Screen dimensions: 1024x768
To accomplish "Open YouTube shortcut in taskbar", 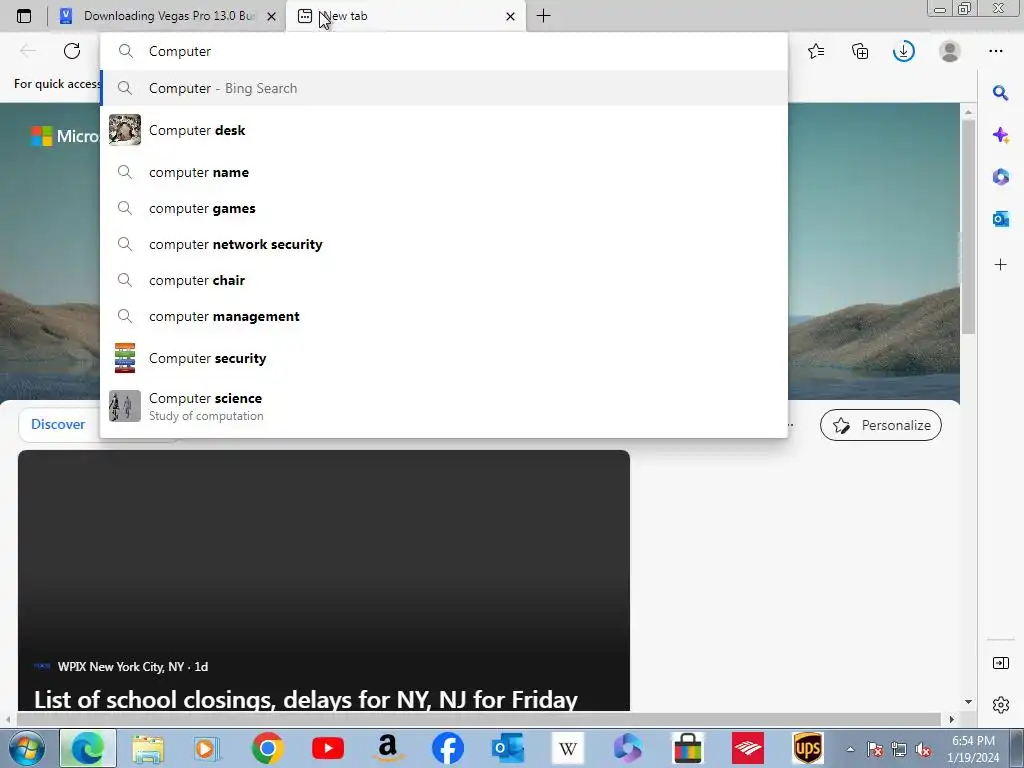I will tap(328, 748).
